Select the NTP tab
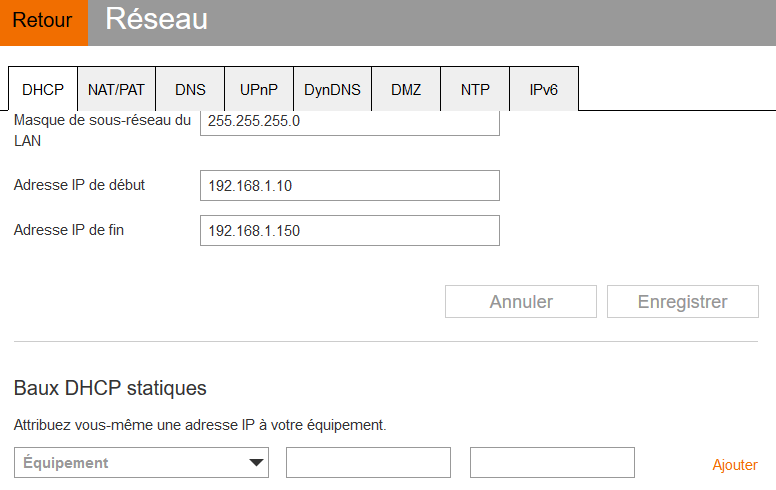Image resolution: width=776 pixels, height=490 pixels. pos(475,89)
